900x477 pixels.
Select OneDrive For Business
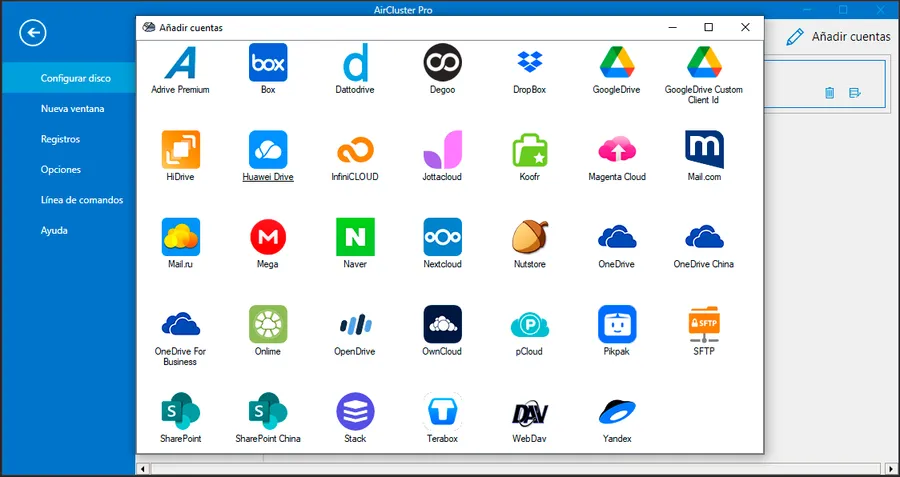click(181, 324)
